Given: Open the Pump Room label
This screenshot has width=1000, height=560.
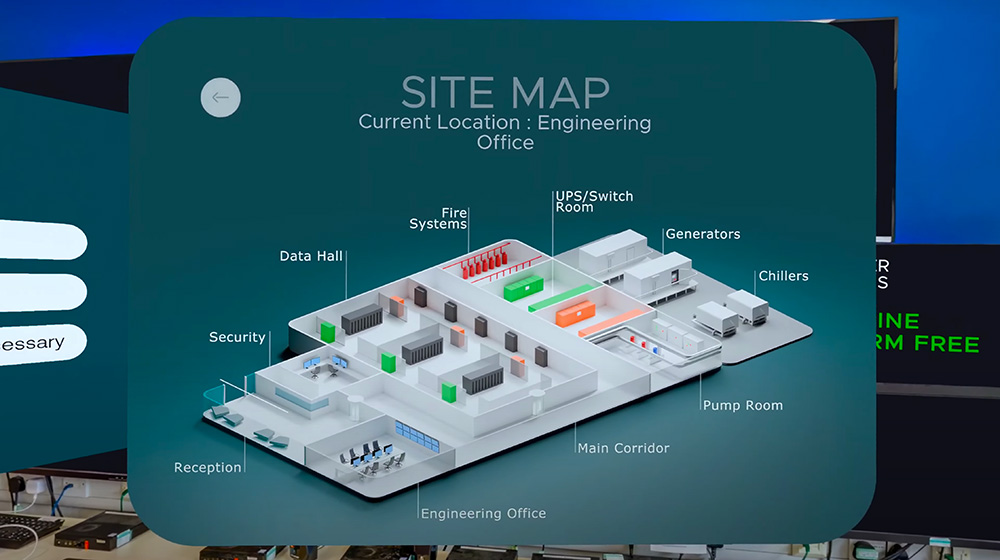Looking at the screenshot, I should (x=742, y=405).
